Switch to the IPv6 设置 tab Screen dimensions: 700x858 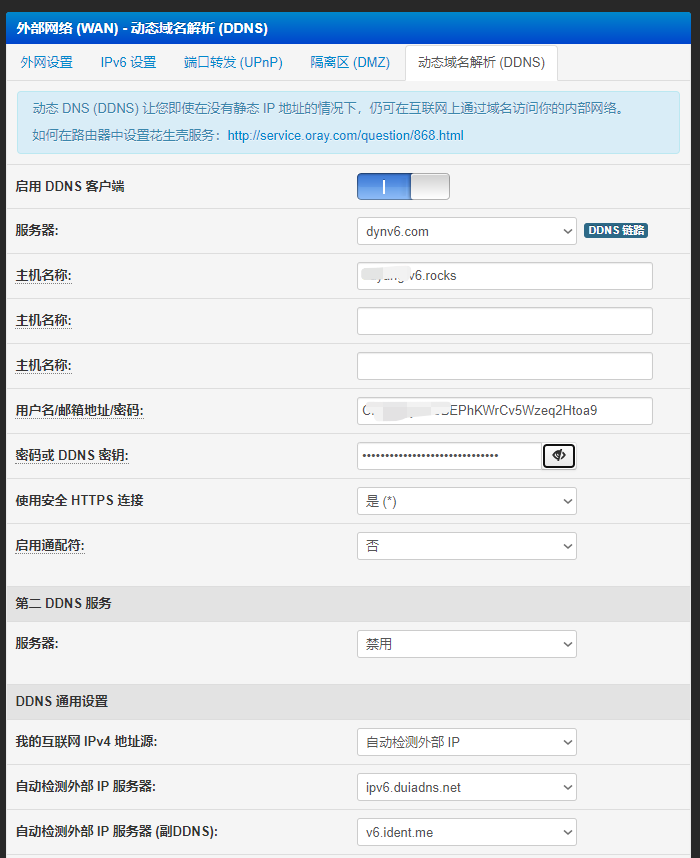click(x=128, y=61)
